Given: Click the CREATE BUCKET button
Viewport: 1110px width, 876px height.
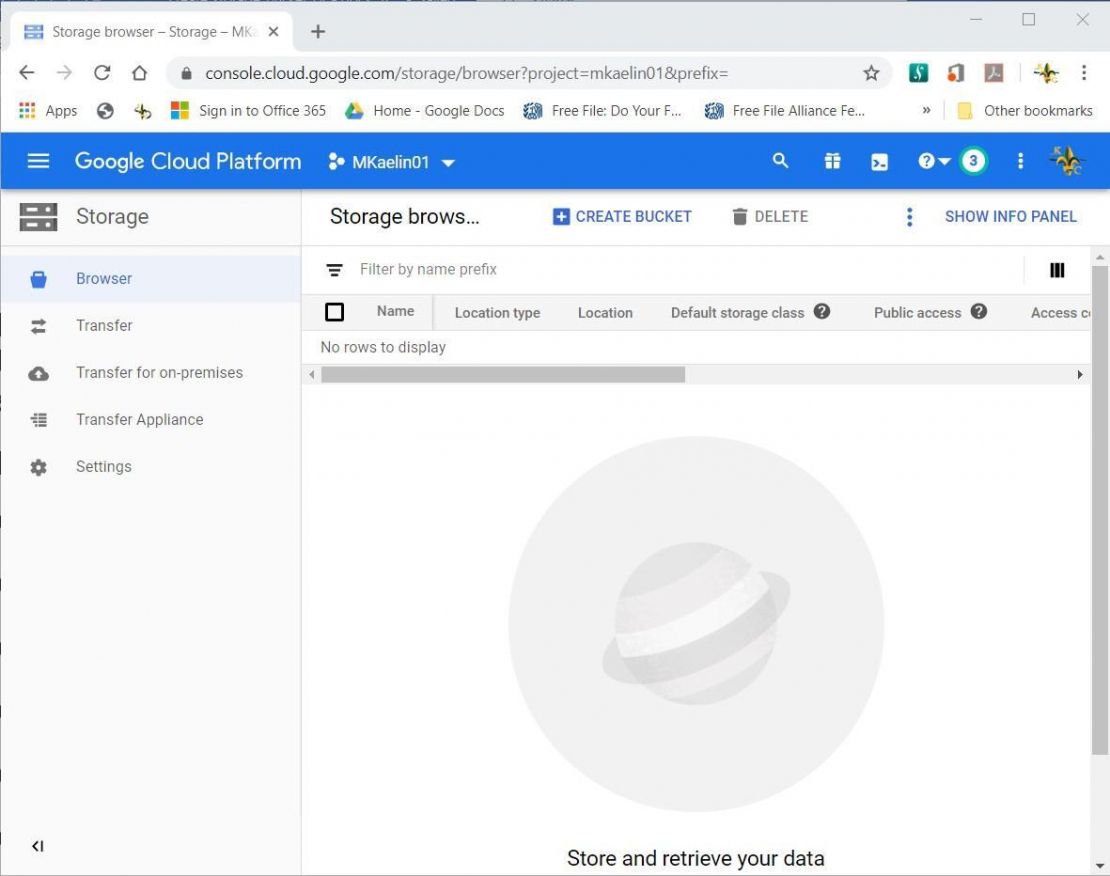Looking at the screenshot, I should 620,216.
